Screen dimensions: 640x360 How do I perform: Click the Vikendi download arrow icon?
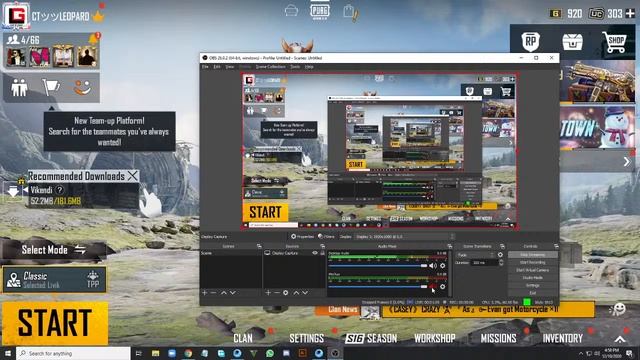click(13, 191)
